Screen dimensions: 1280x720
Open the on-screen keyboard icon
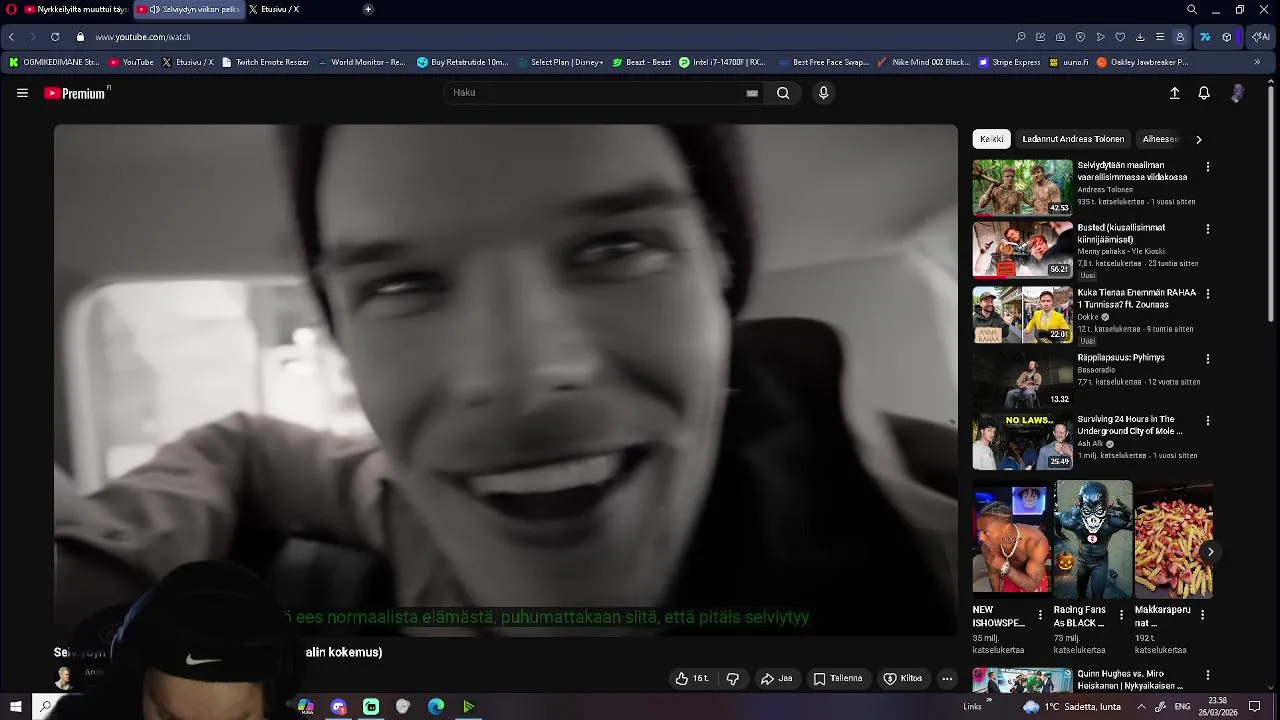(752, 93)
